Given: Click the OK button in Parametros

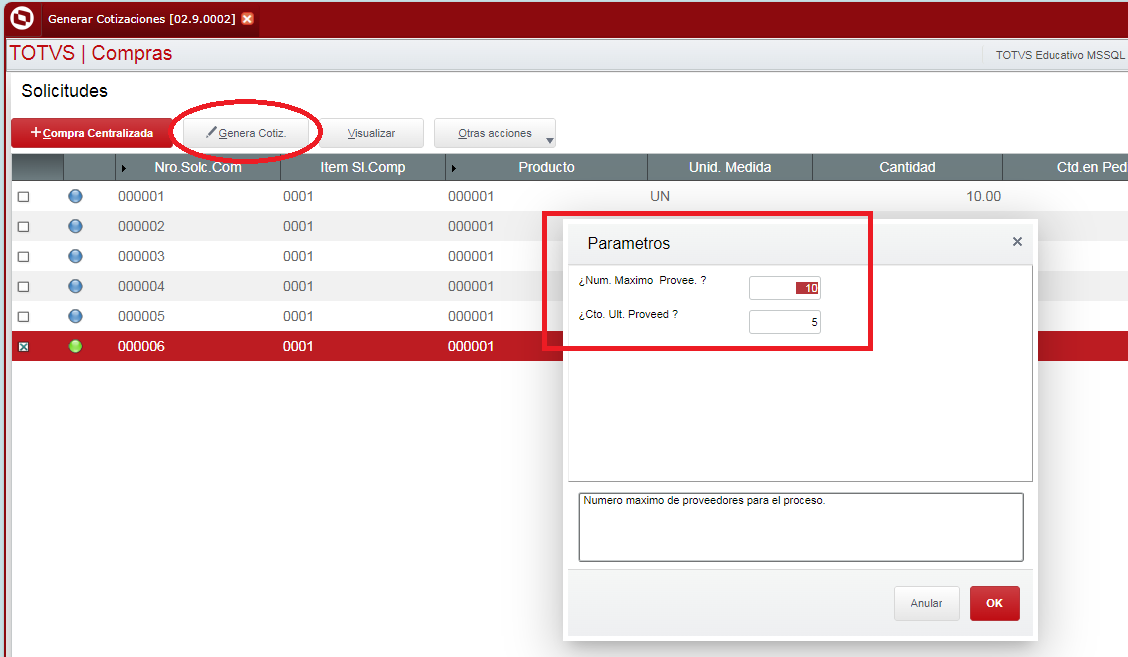Looking at the screenshot, I should (x=994, y=603).
